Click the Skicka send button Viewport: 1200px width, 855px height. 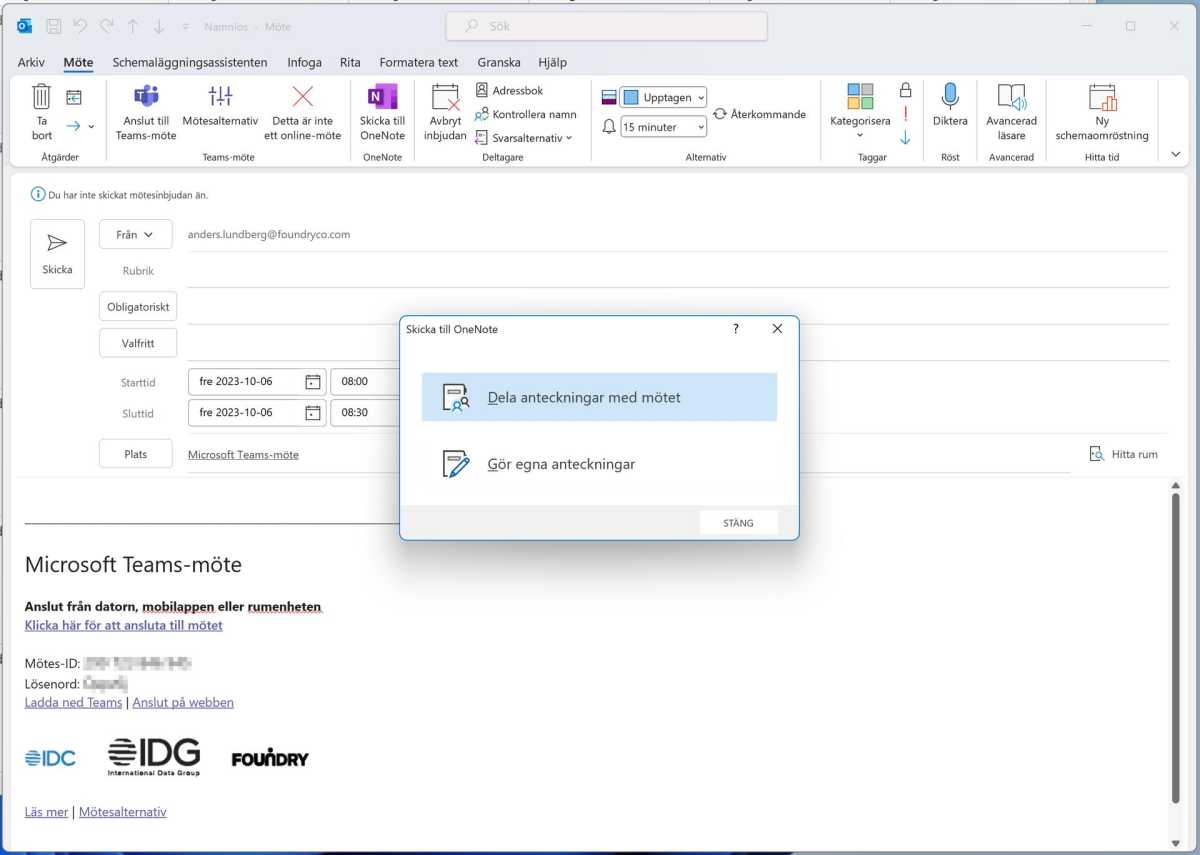pos(57,254)
